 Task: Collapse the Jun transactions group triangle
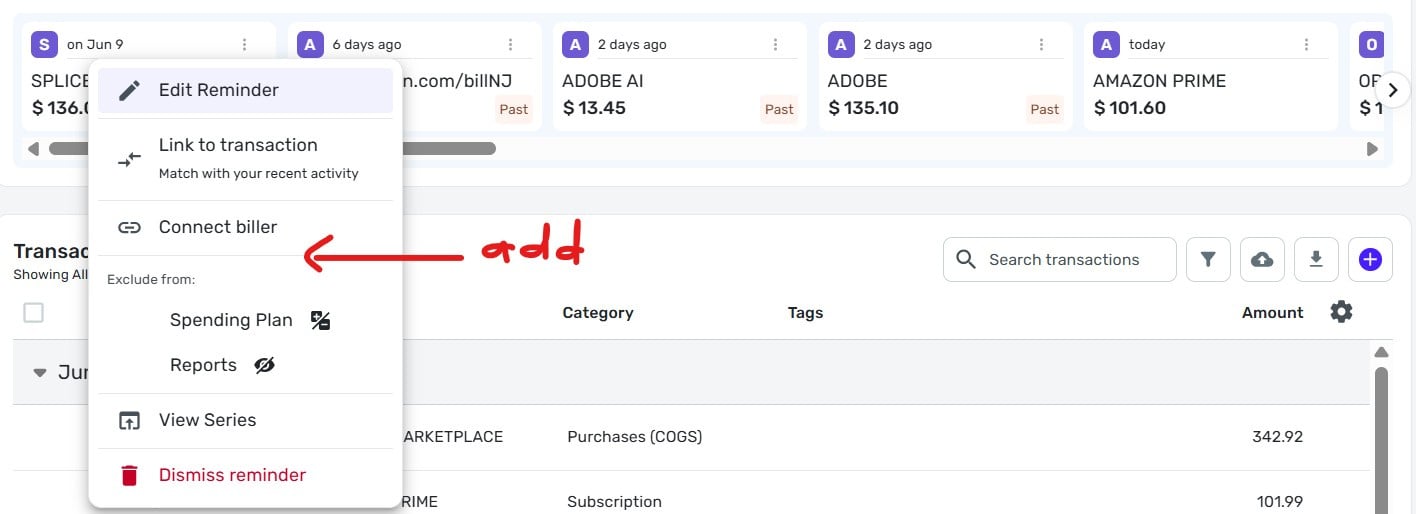(40, 373)
